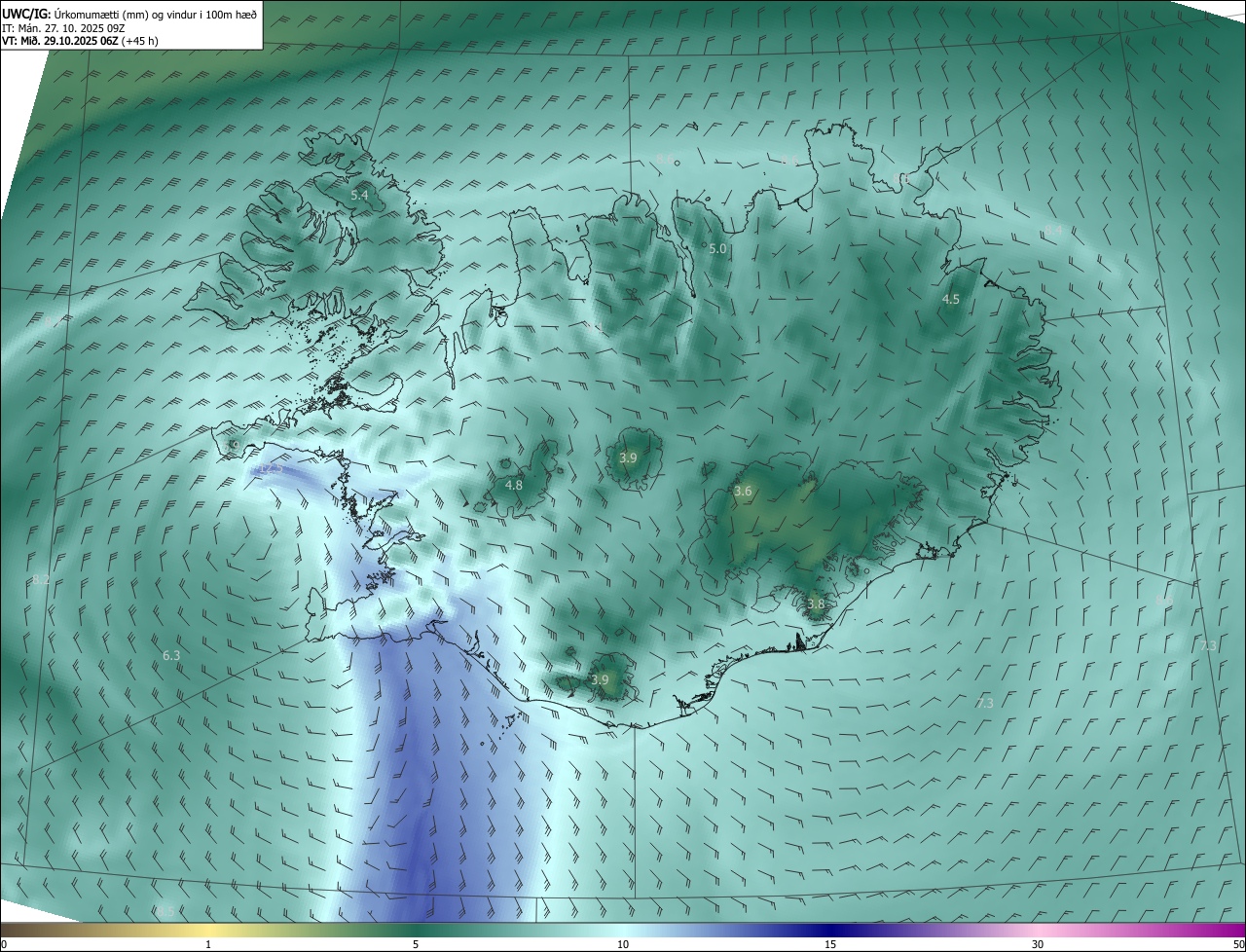1246x952 pixels.
Task: Click the 6.3 value over the southwest ocean
Action: coord(171,656)
